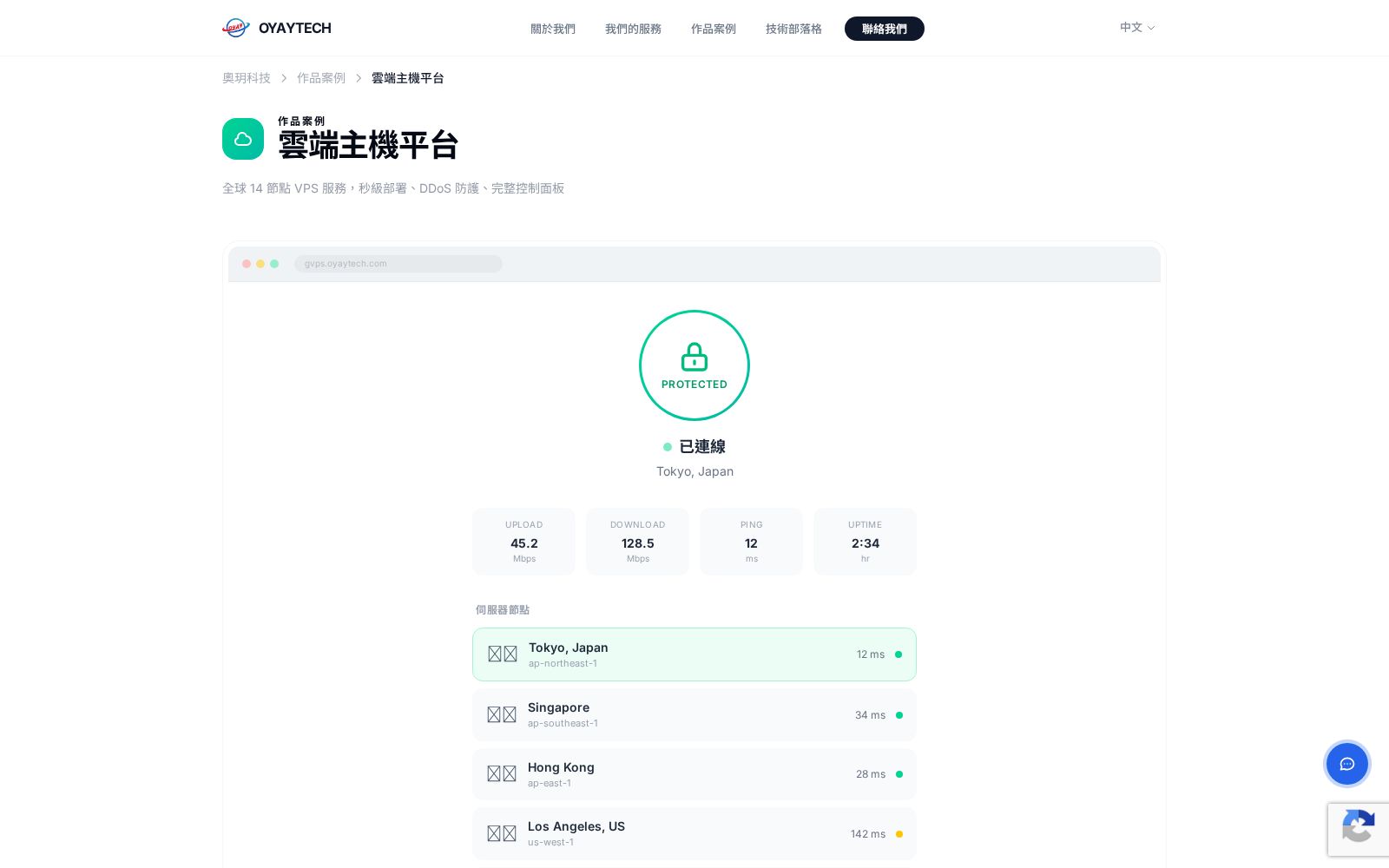This screenshot has height=868, width=1389.
Task: Click the Singapore flag icon
Action: tap(501, 715)
